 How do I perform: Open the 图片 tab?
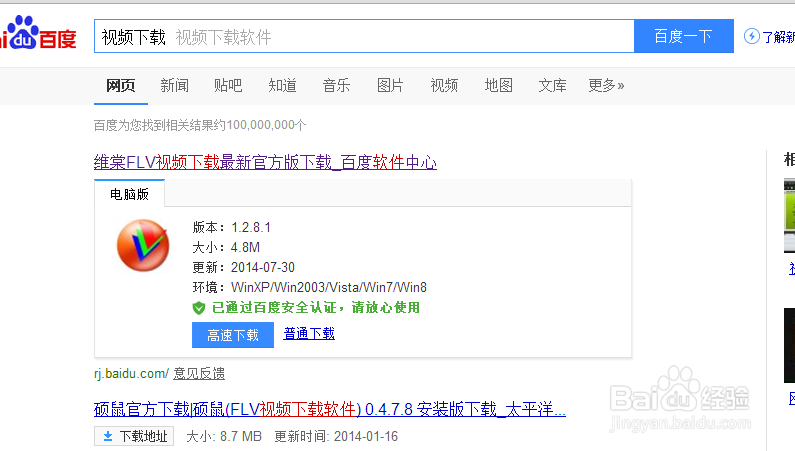pos(390,85)
